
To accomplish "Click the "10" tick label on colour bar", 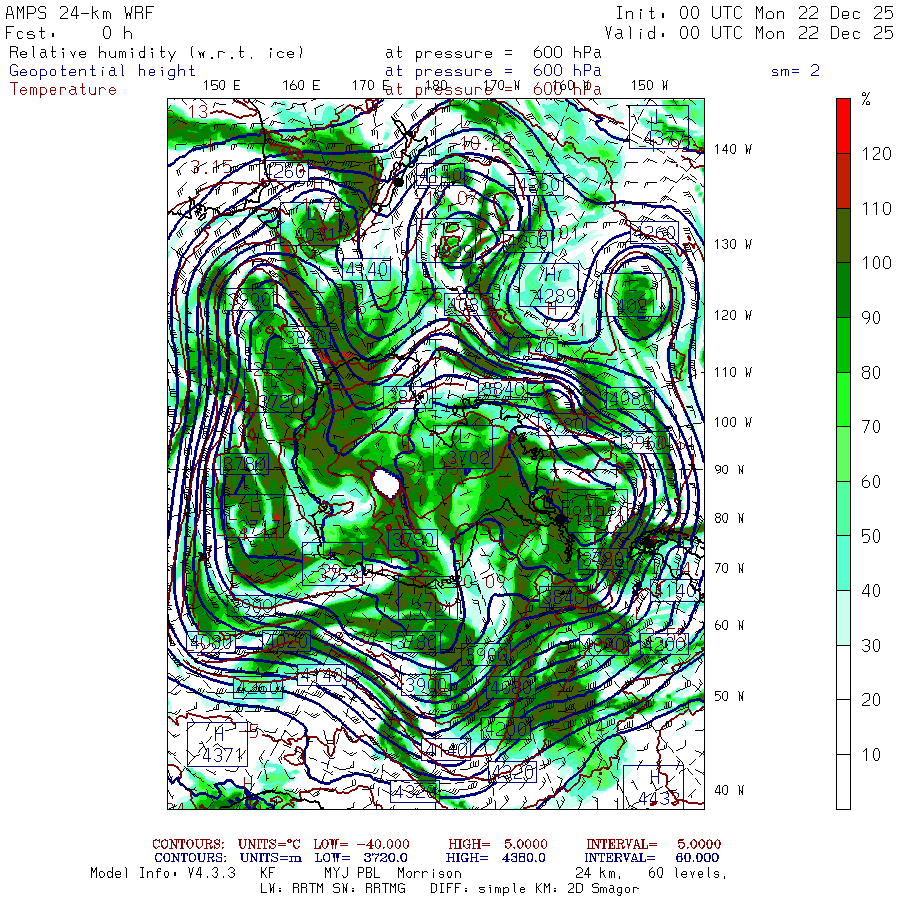I will 871,755.
